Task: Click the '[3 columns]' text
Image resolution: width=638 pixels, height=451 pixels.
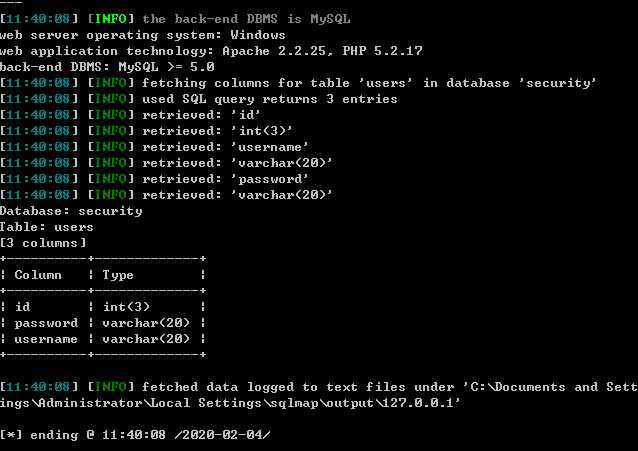Action: click(x=43, y=243)
